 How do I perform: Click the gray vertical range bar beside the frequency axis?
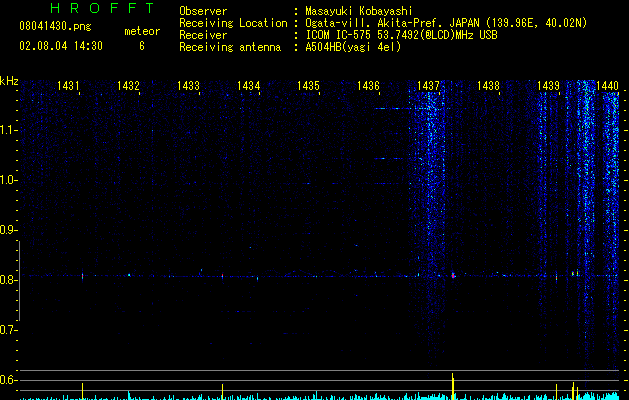(x=19, y=281)
